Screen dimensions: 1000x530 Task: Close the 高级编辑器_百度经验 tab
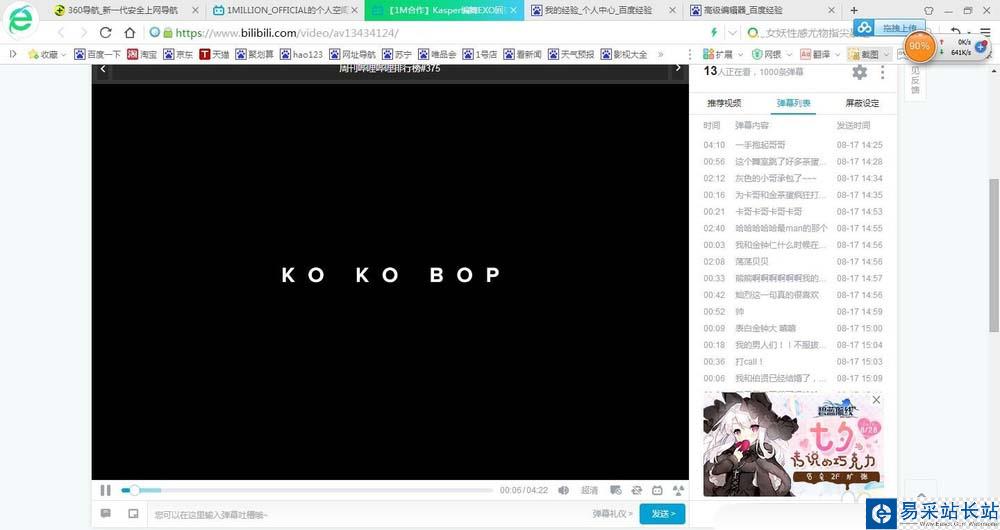click(x=831, y=10)
